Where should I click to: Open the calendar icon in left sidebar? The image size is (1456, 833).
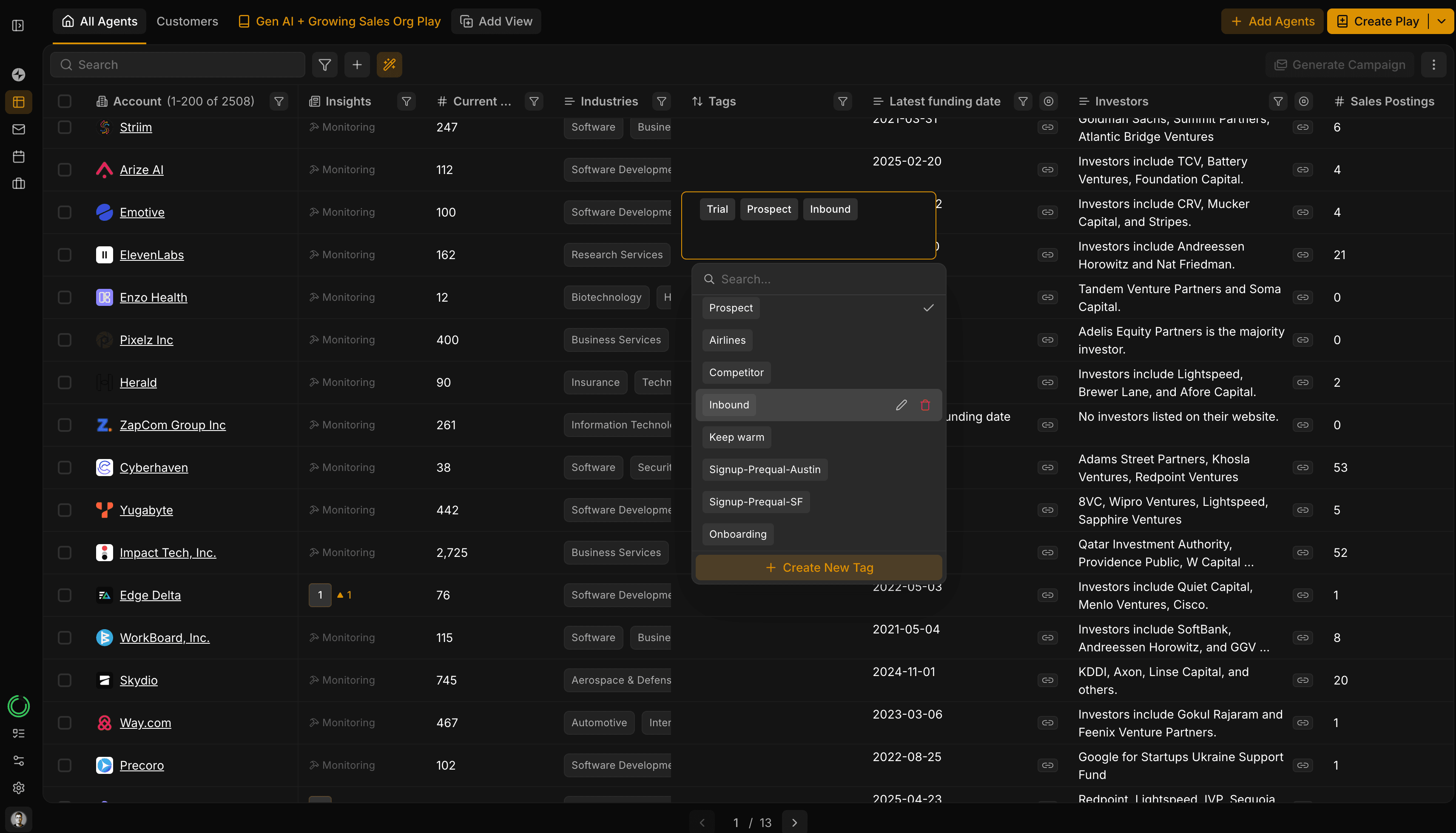tap(18, 156)
